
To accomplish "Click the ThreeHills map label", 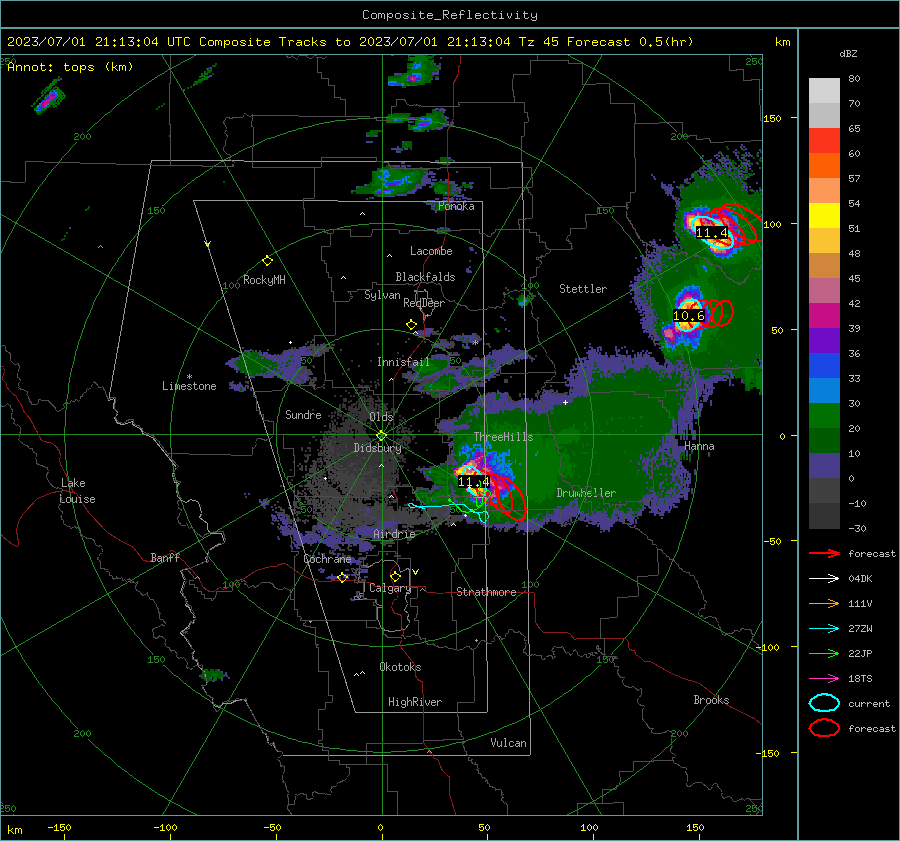I will [503, 437].
